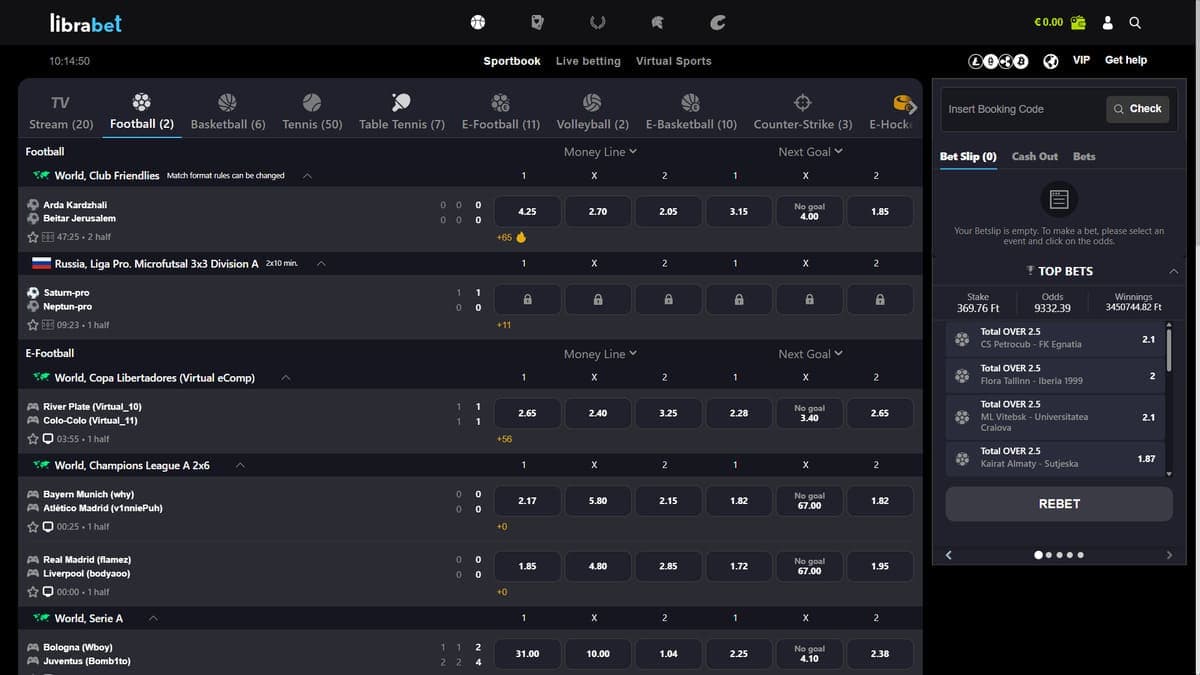The image size is (1200, 675).
Task: Bet on Bologna win at 31.00
Action: [x=527, y=654]
